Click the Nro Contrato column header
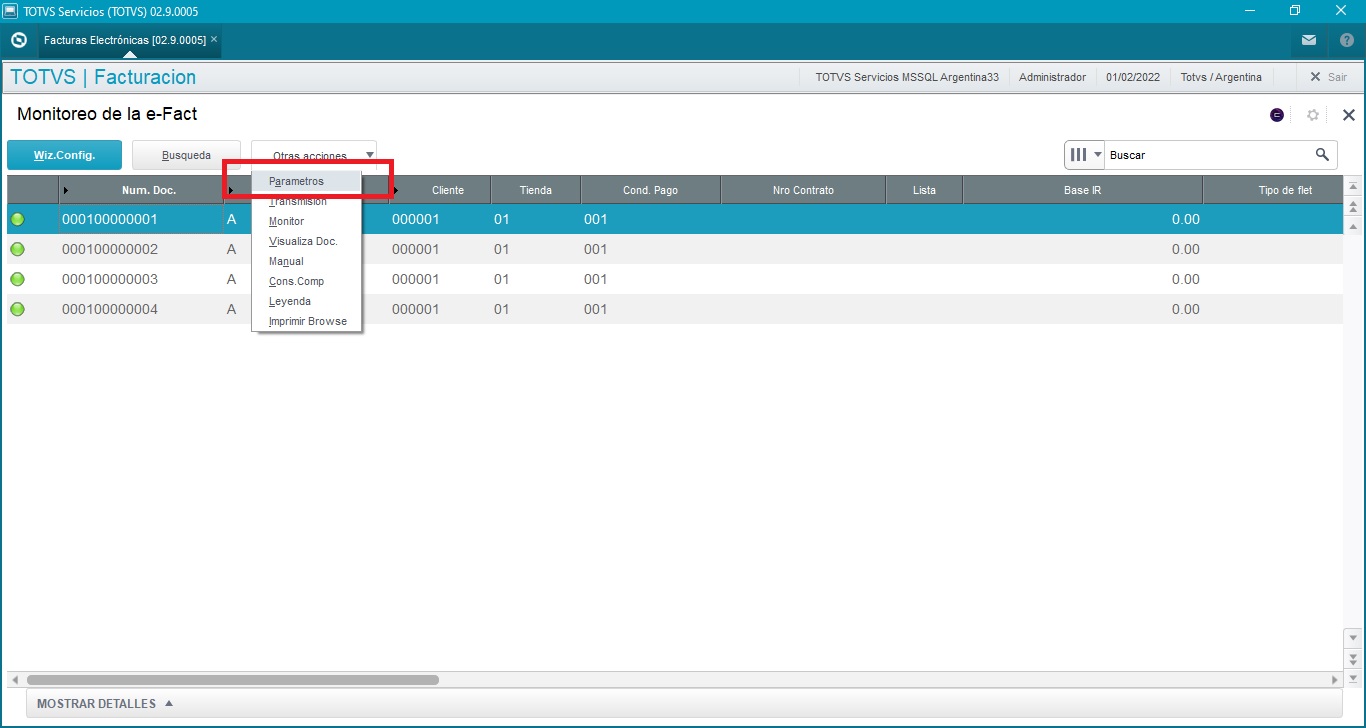This screenshot has width=1366, height=728. coord(803,190)
